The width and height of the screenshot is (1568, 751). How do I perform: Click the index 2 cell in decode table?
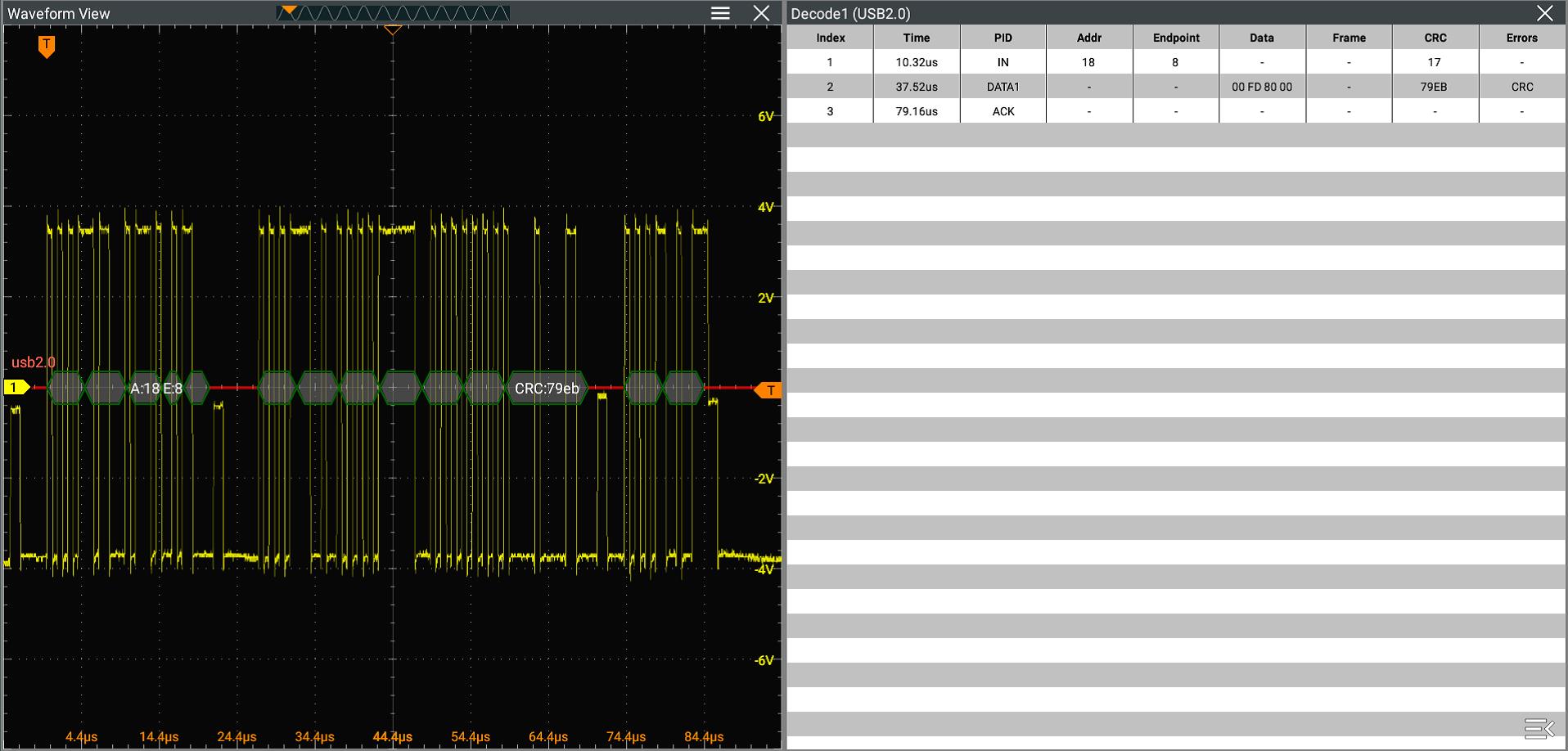(x=830, y=87)
